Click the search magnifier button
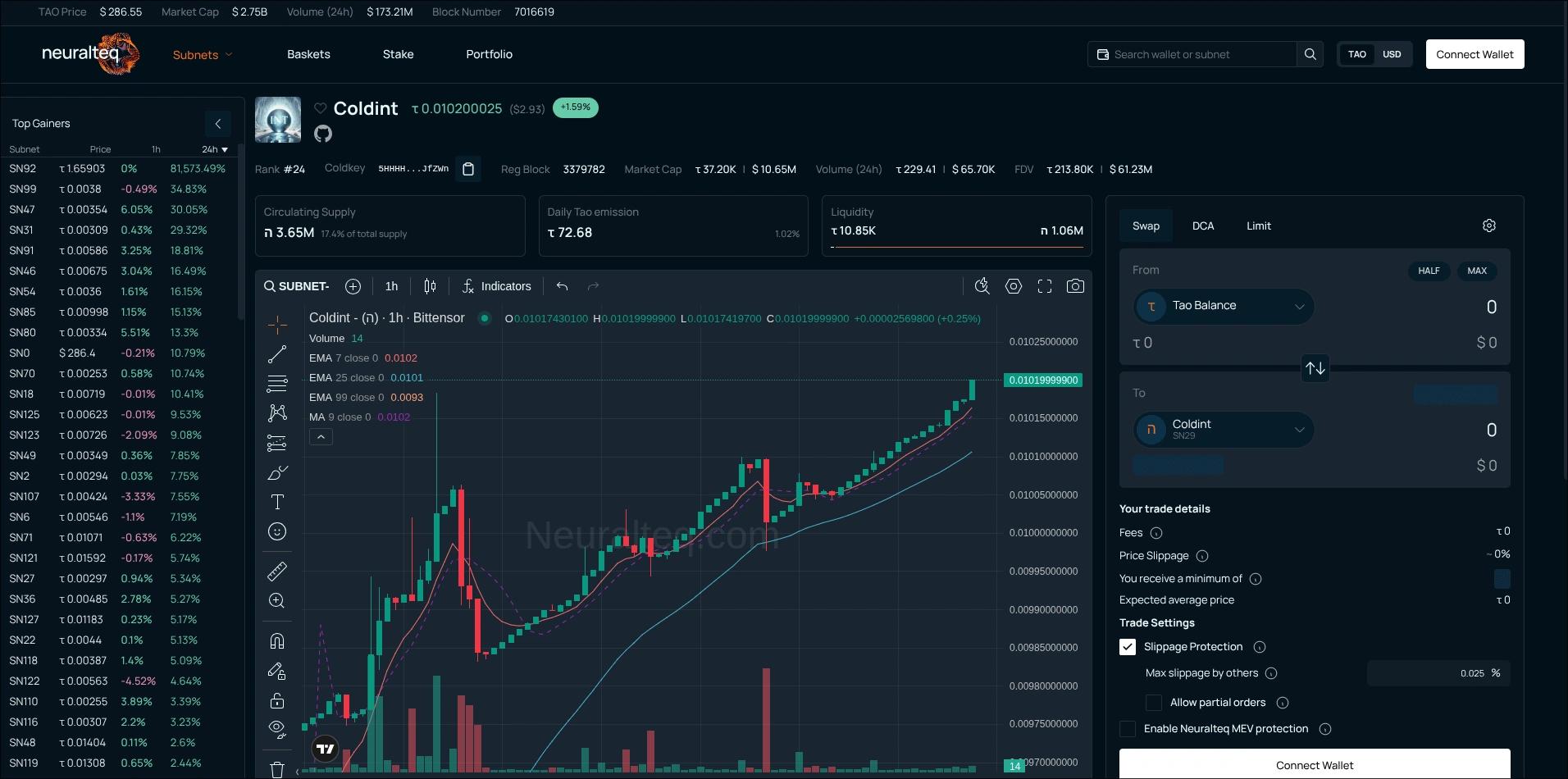The image size is (1568, 779). pos(1310,54)
